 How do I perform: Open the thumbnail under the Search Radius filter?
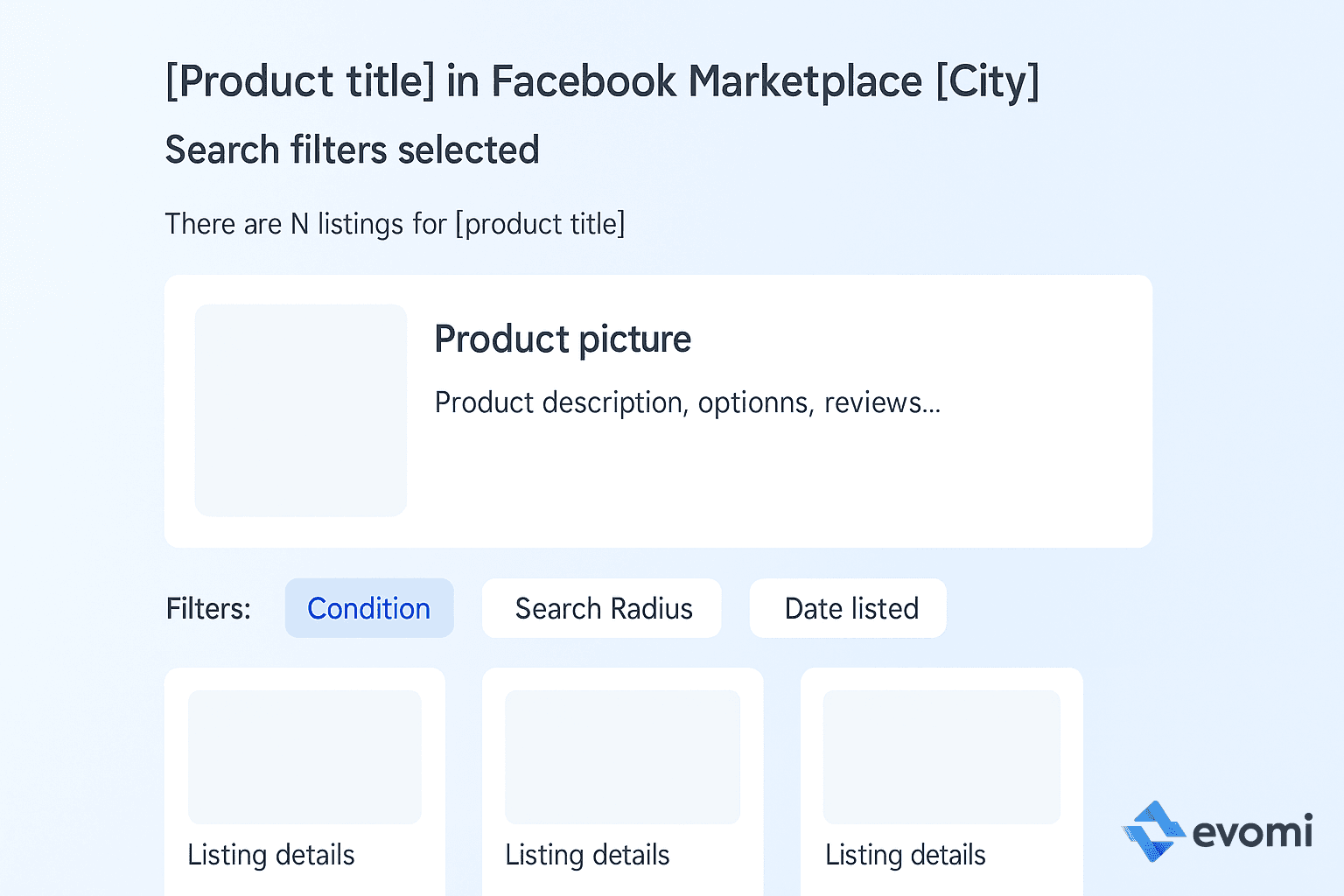pos(623,757)
